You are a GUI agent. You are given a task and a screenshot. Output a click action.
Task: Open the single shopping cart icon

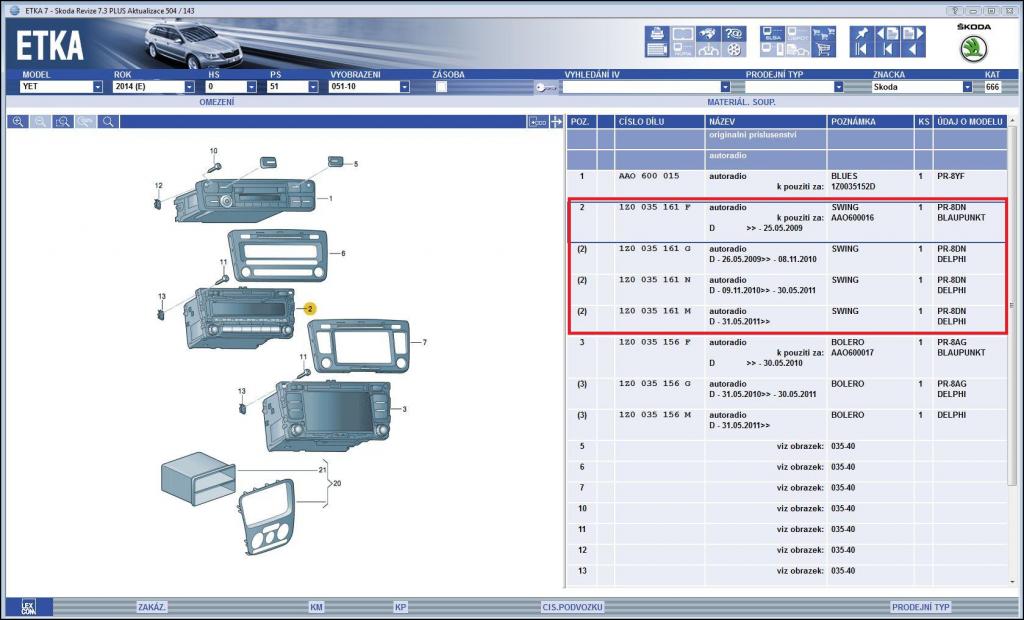click(824, 49)
